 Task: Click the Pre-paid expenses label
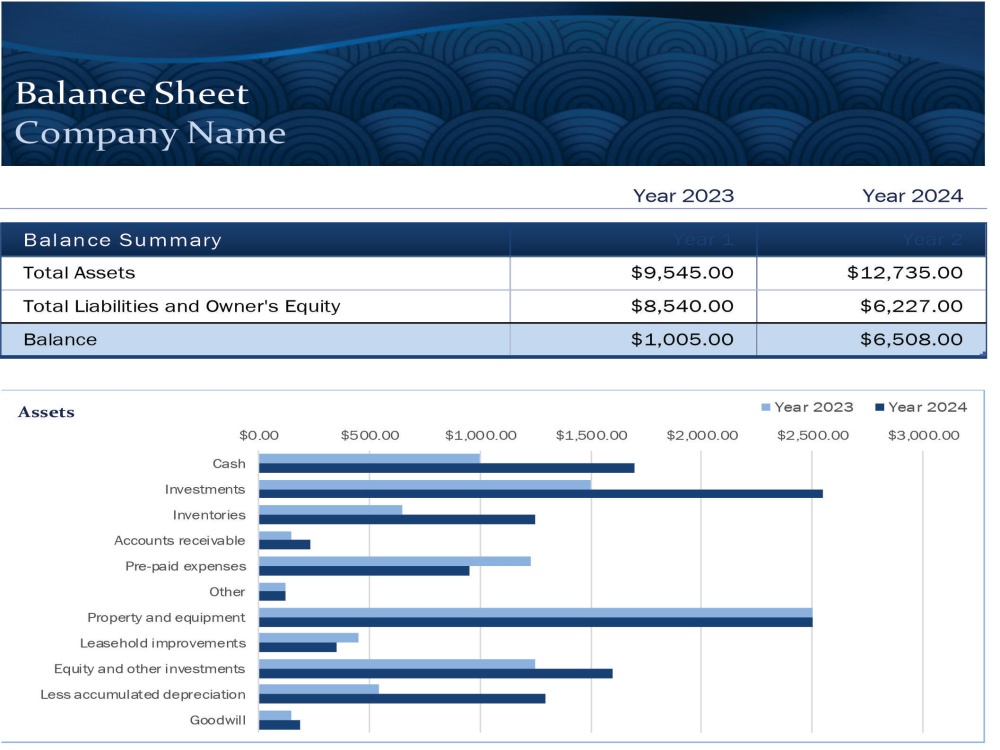[x=186, y=566]
